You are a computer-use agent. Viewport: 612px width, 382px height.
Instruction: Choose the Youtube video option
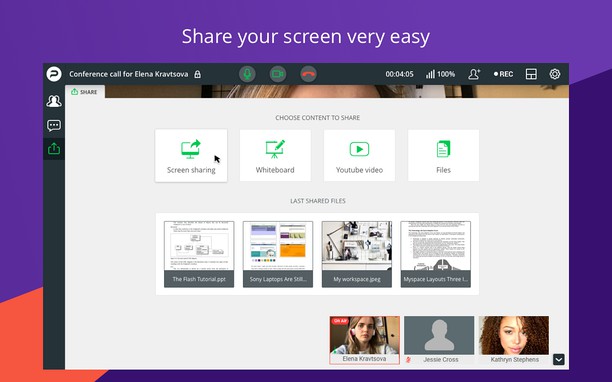point(359,155)
